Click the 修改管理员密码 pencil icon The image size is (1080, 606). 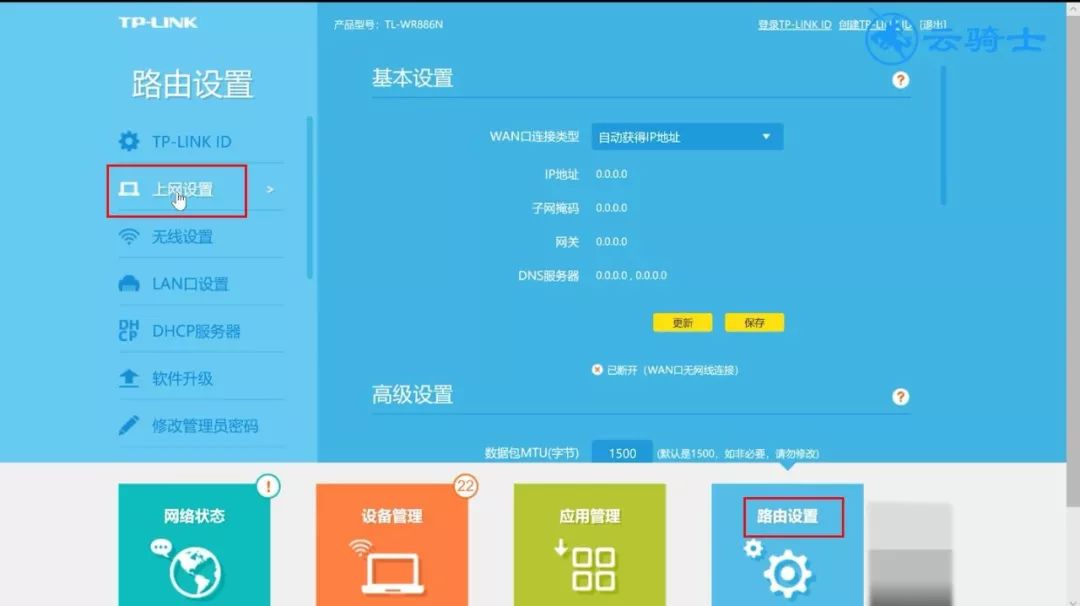129,426
